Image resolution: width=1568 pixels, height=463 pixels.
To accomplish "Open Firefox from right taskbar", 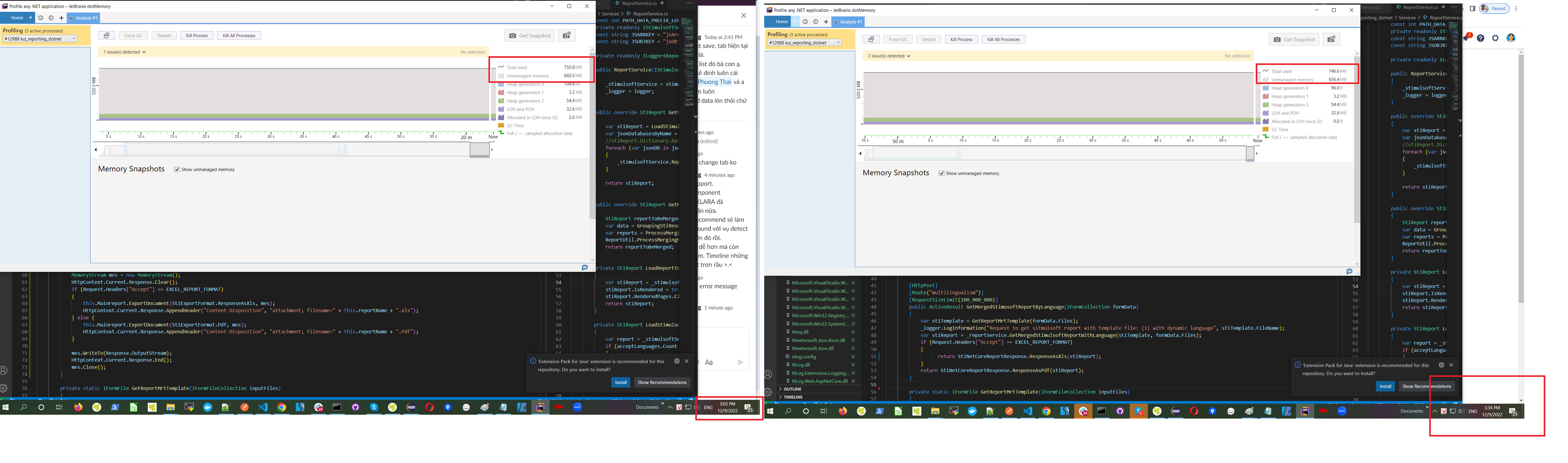I will (843, 411).
